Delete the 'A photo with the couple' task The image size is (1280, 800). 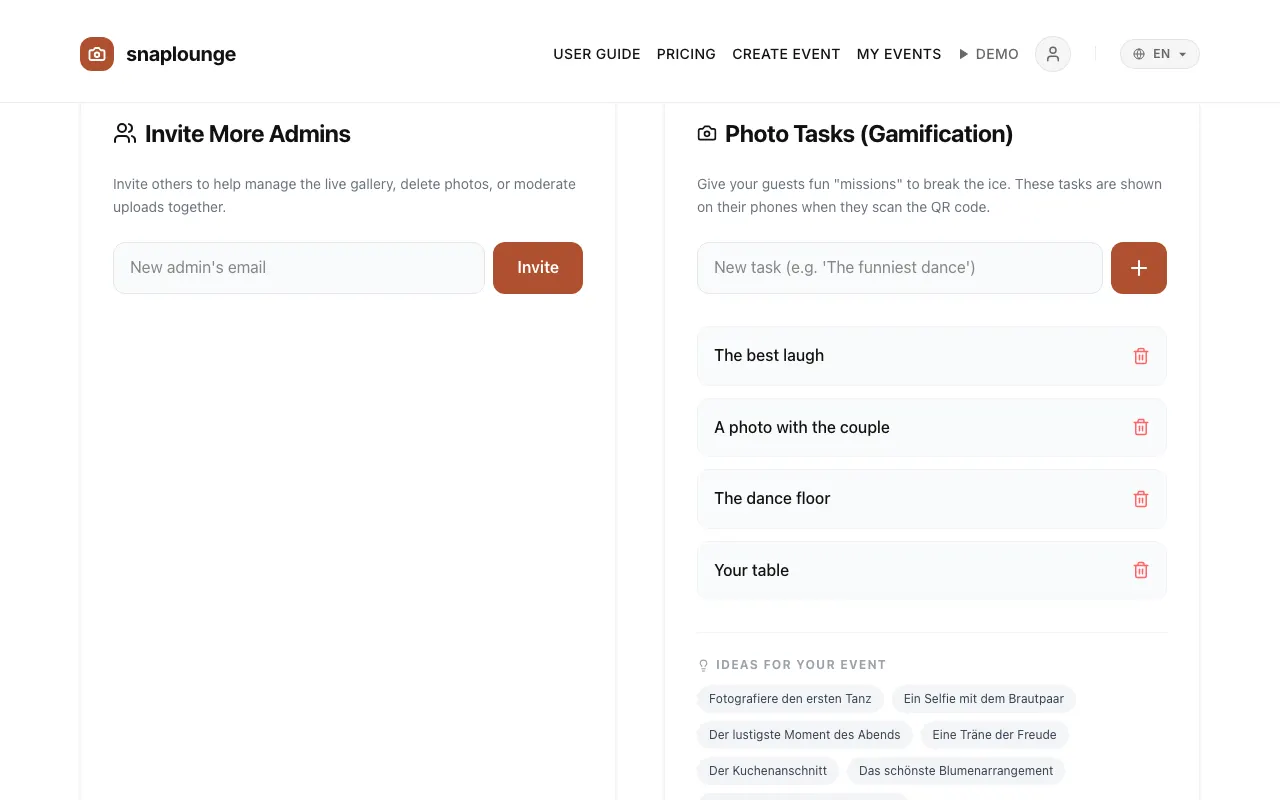(1141, 427)
